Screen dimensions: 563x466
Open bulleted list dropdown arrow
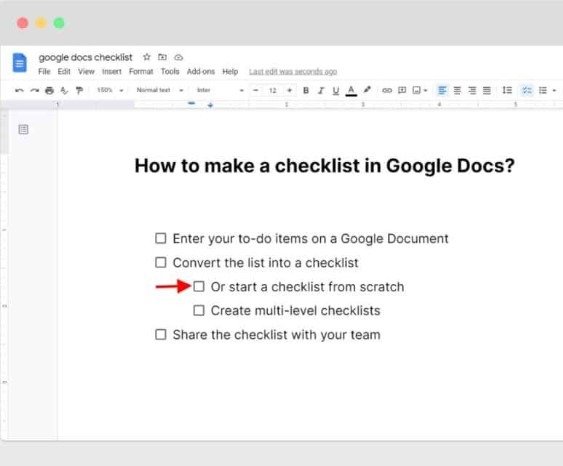[x=554, y=90]
